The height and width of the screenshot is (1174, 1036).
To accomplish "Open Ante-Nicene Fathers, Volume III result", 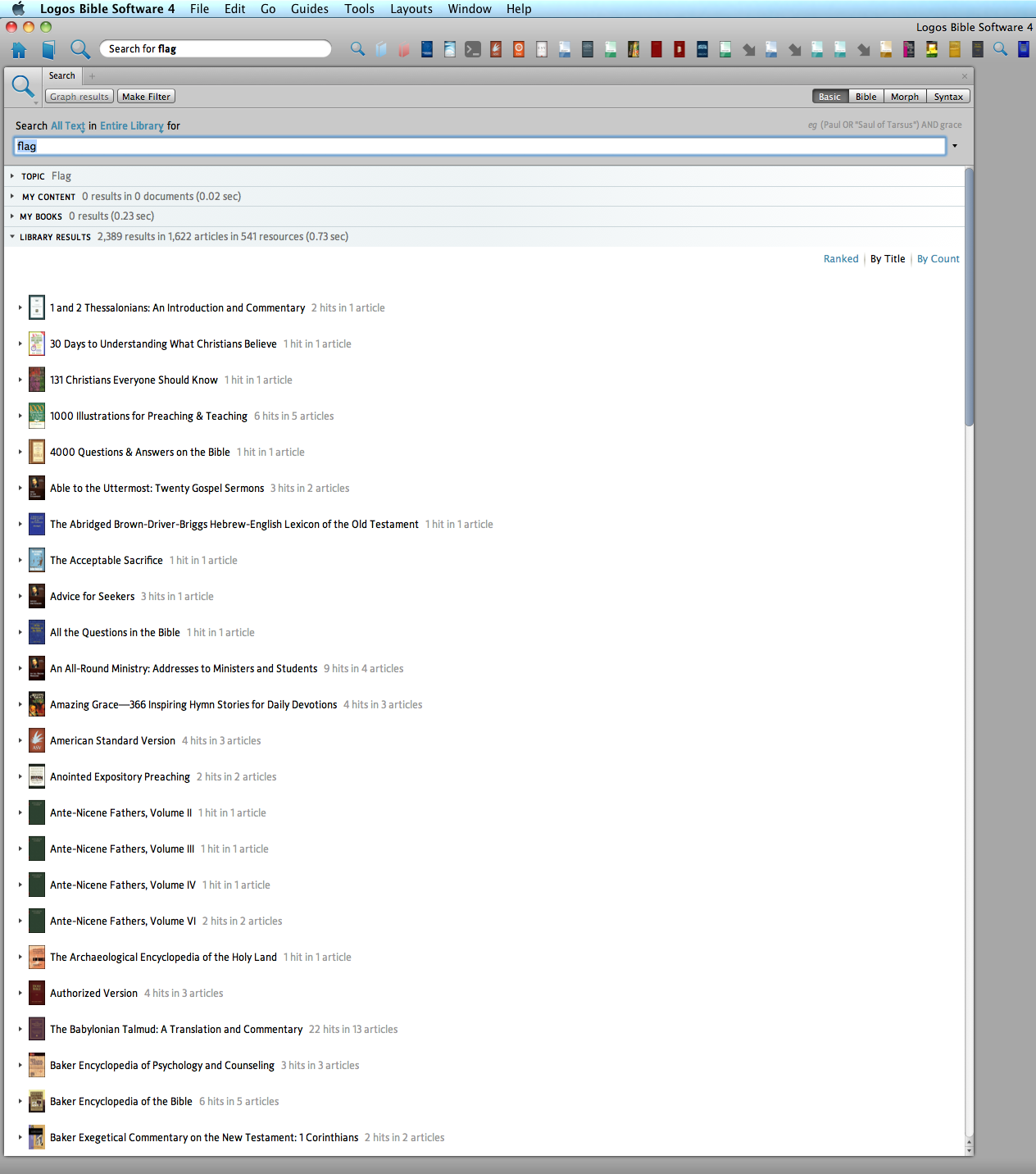I will click(x=122, y=849).
